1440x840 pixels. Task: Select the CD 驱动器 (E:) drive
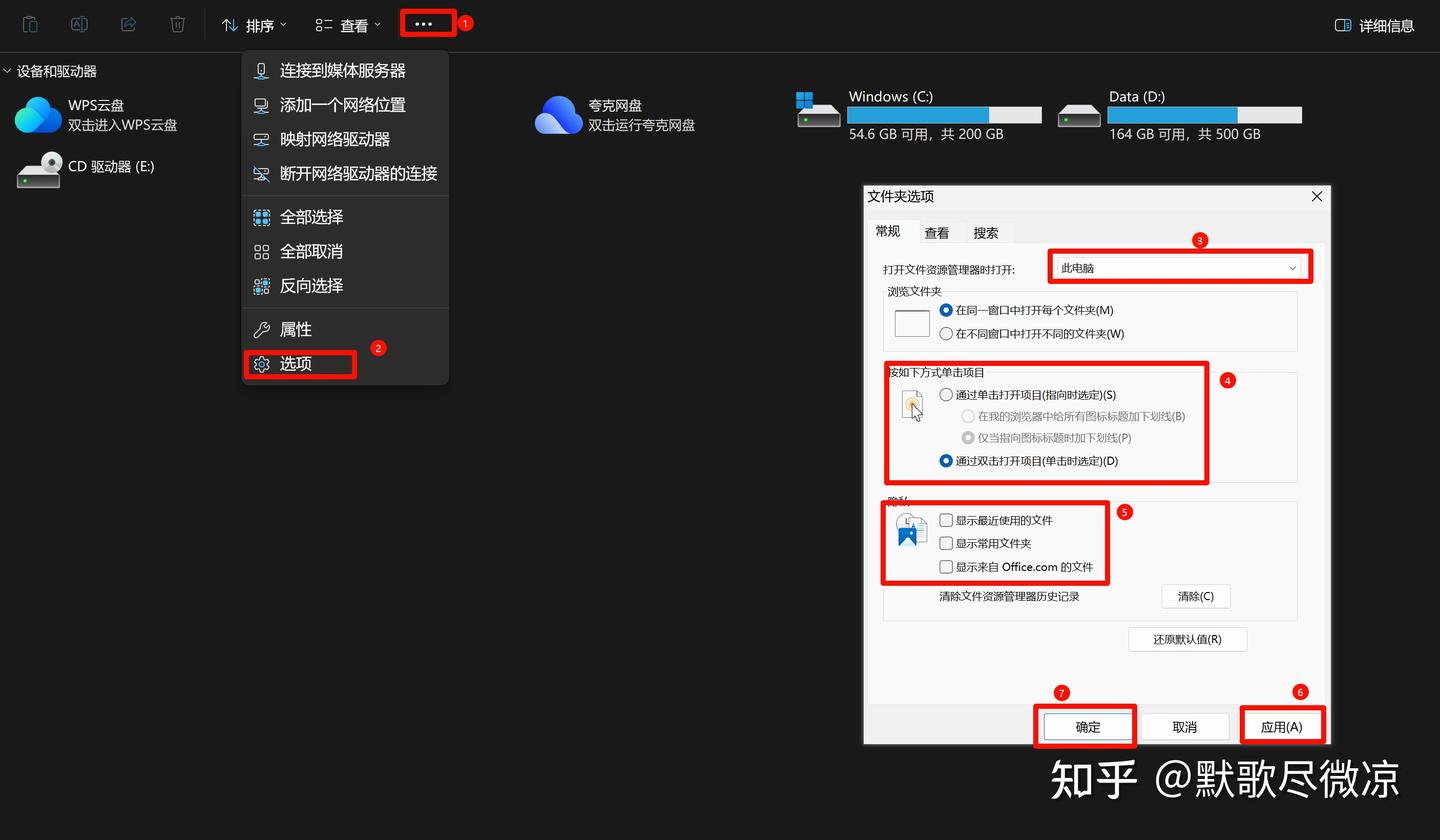[40, 169]
